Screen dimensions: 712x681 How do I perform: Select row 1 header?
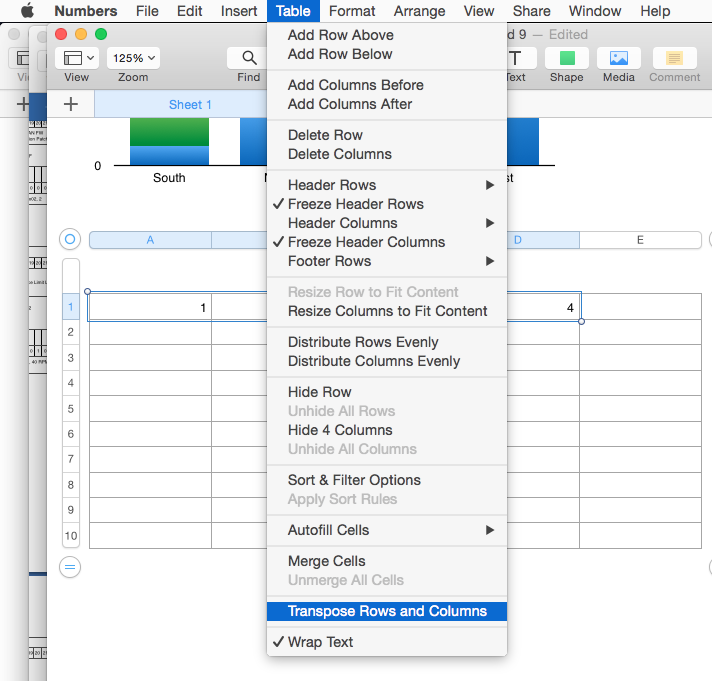71,307
